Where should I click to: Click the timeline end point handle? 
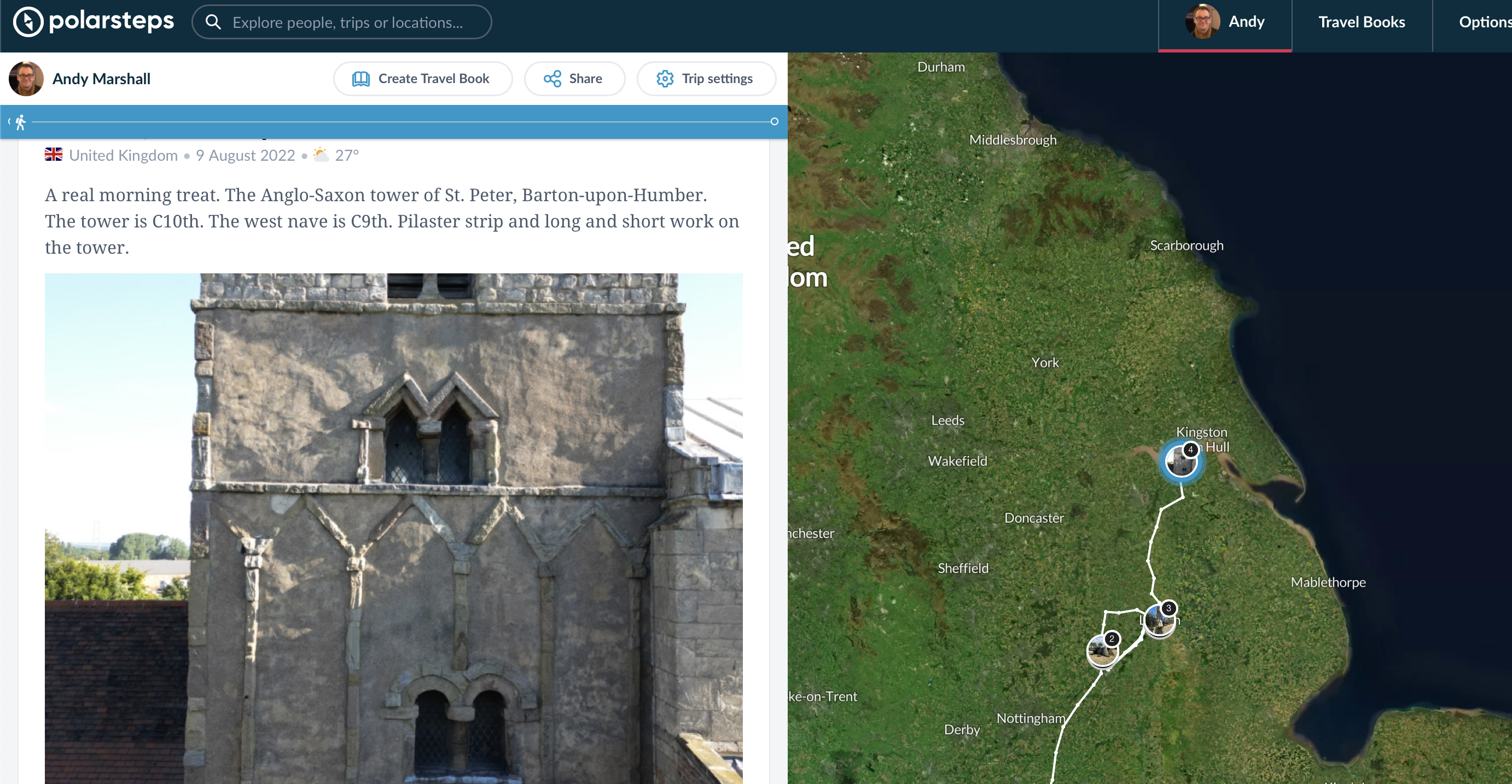pos(774,121)
